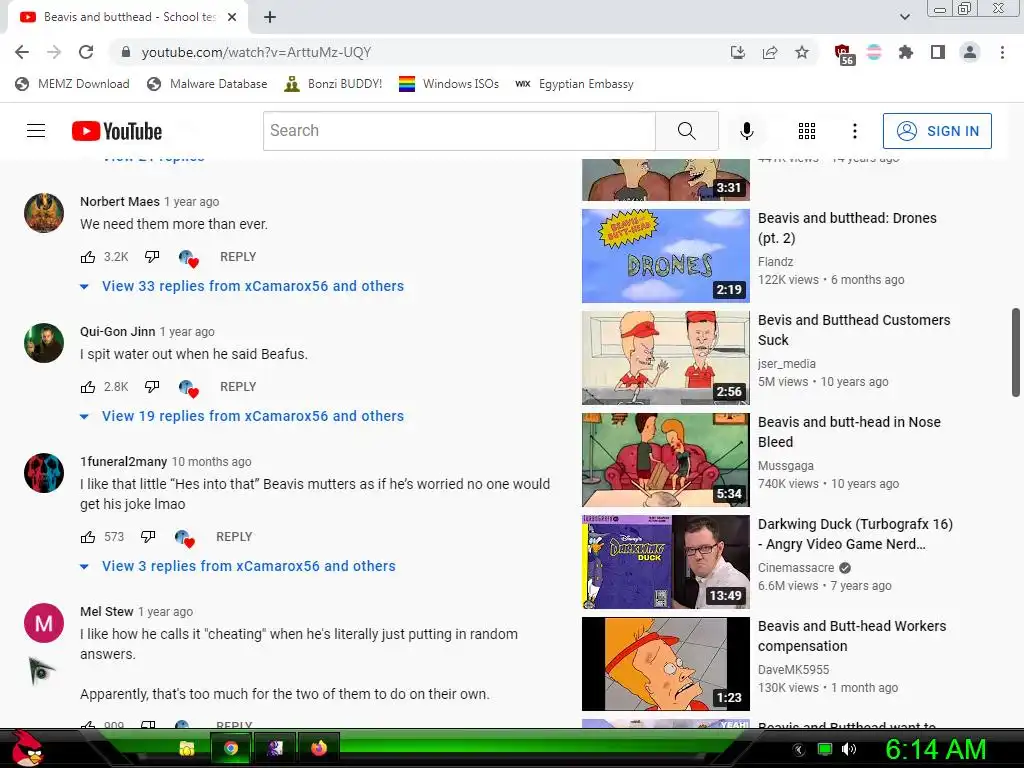
Task: Click the page vertical scrollbar thumb
Action: click(x=1016, y=353)
